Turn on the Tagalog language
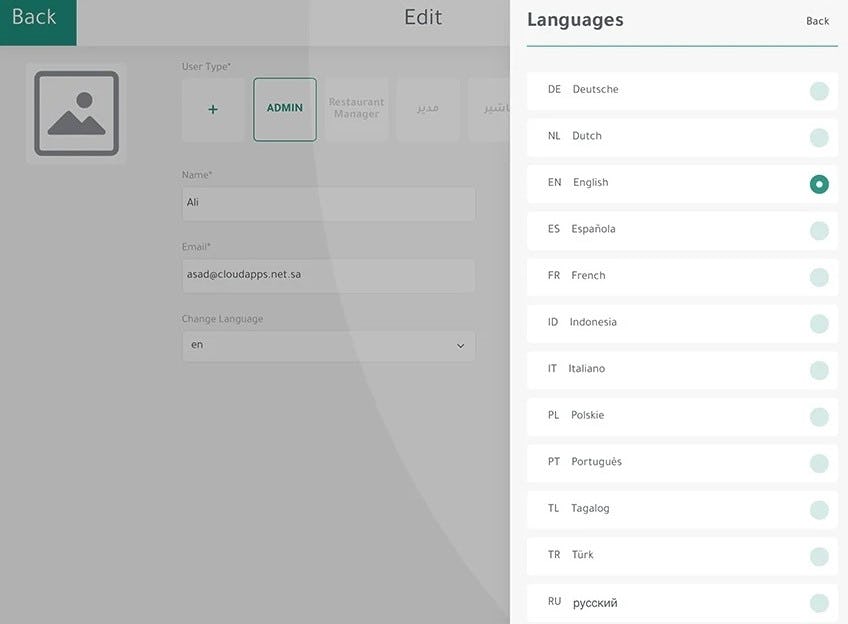The image size is (848, 624). click(819, 509)
